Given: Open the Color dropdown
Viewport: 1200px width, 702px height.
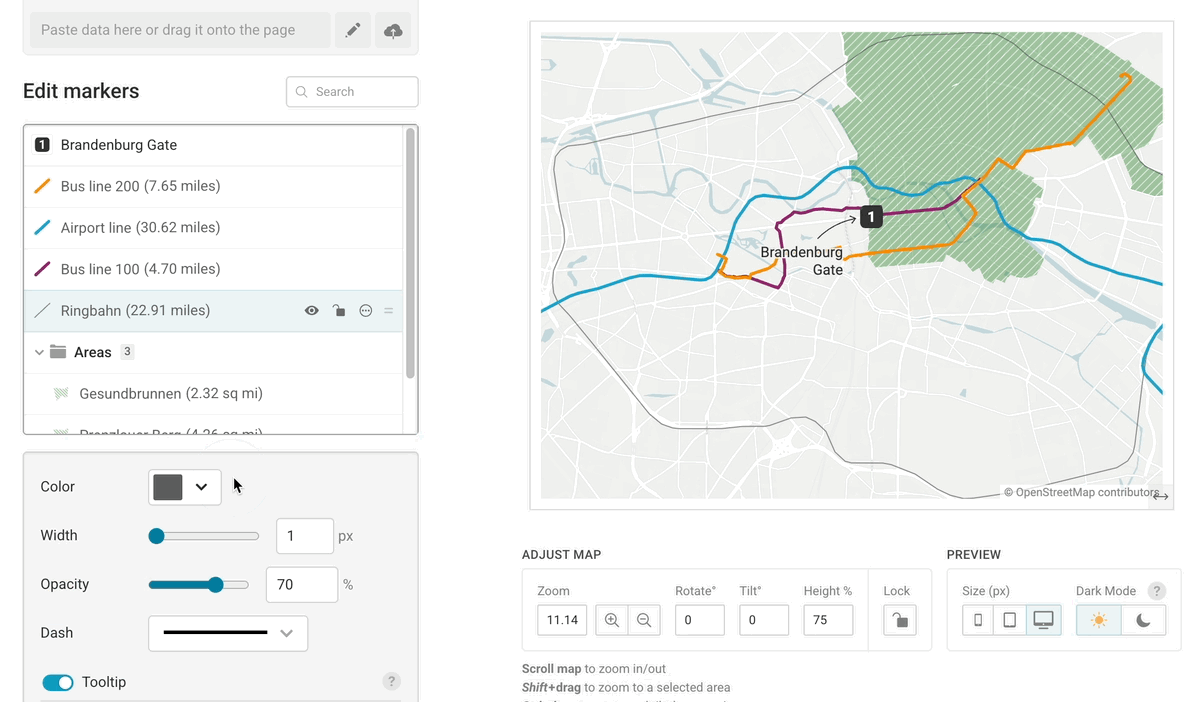Looking at the screenshot, I should (185, 487).
